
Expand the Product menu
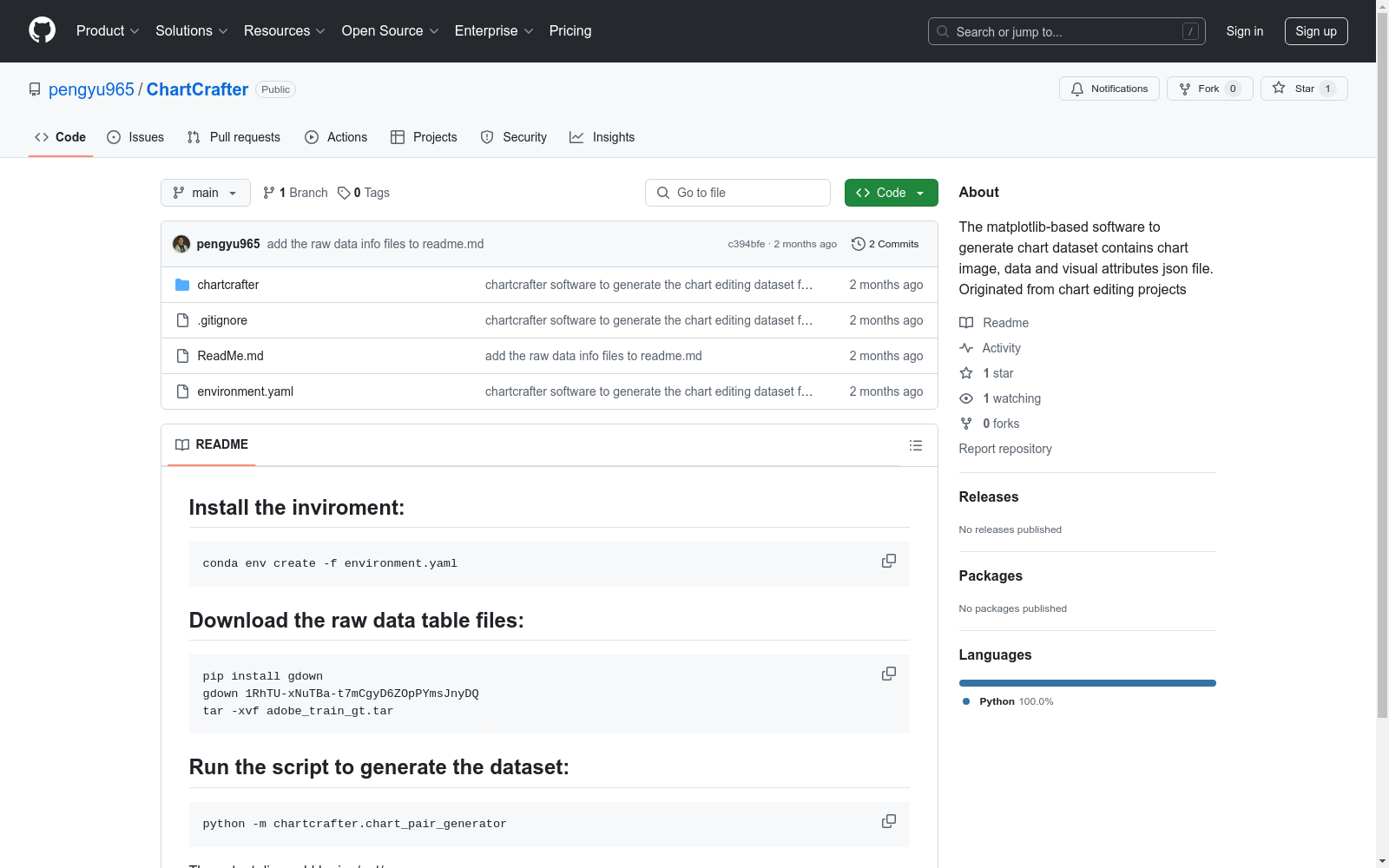click(108, 30)
